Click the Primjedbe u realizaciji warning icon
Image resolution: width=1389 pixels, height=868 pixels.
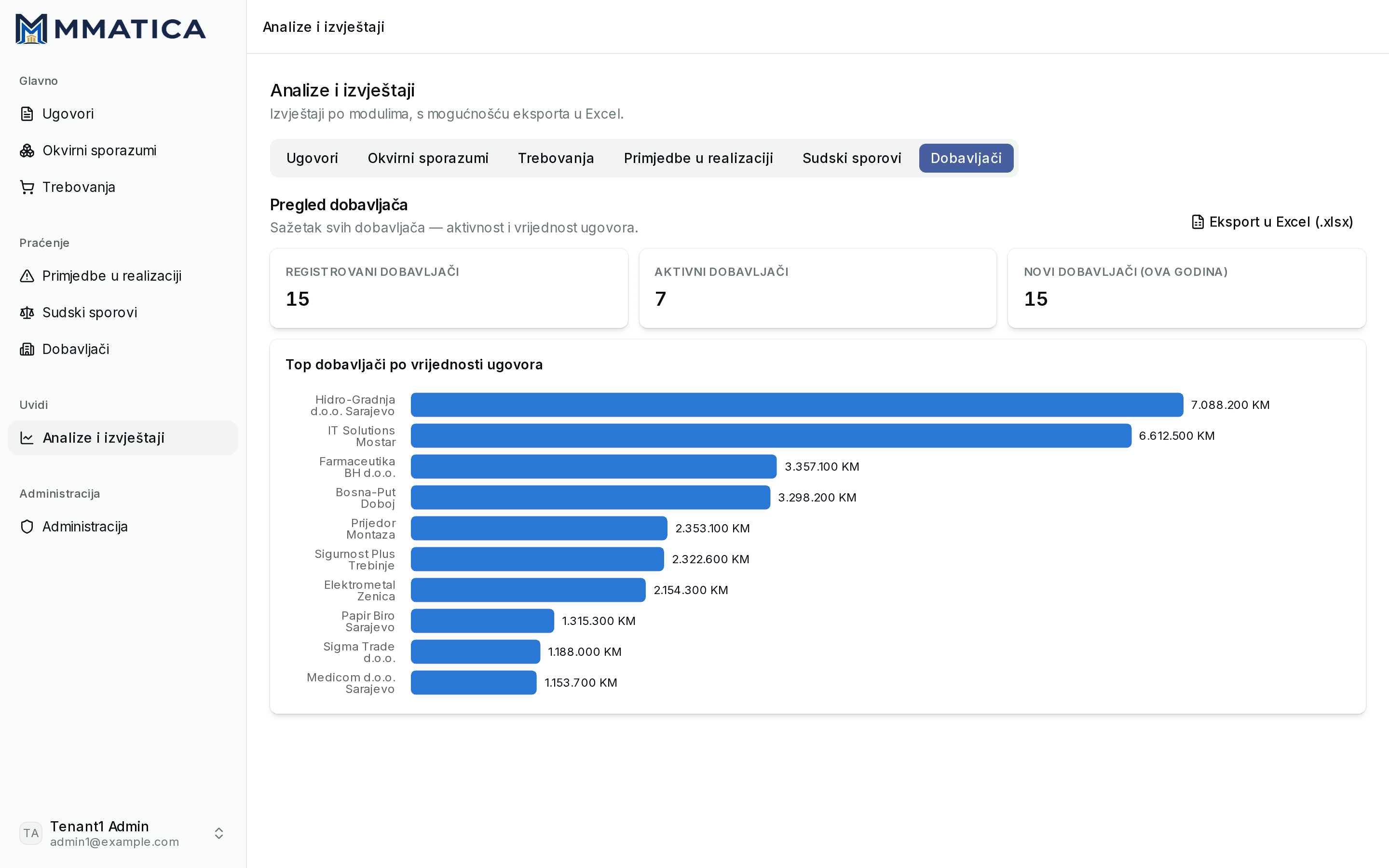tap(27, 276)
